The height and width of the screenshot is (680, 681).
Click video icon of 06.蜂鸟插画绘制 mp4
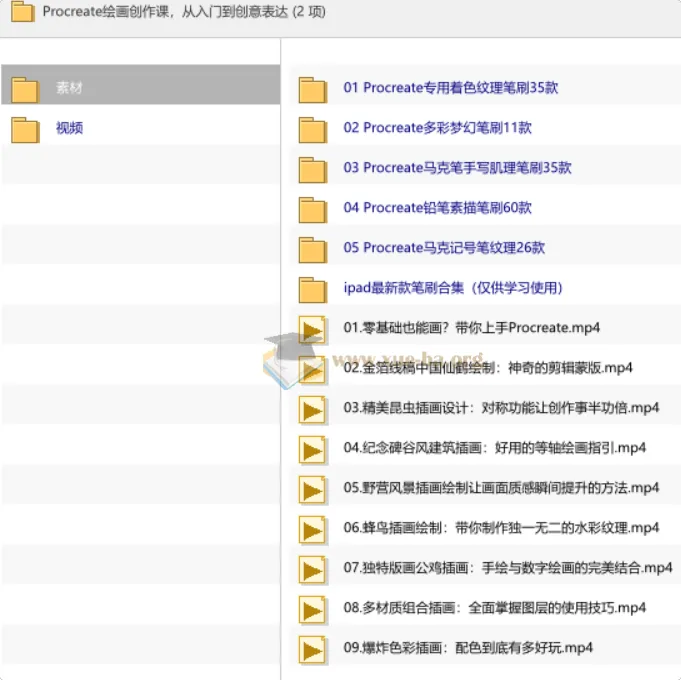point(312,530)
